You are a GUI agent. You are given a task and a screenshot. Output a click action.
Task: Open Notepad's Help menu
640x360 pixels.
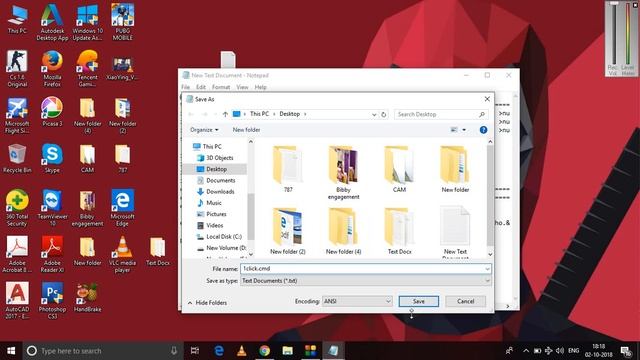tap(260, 87)
